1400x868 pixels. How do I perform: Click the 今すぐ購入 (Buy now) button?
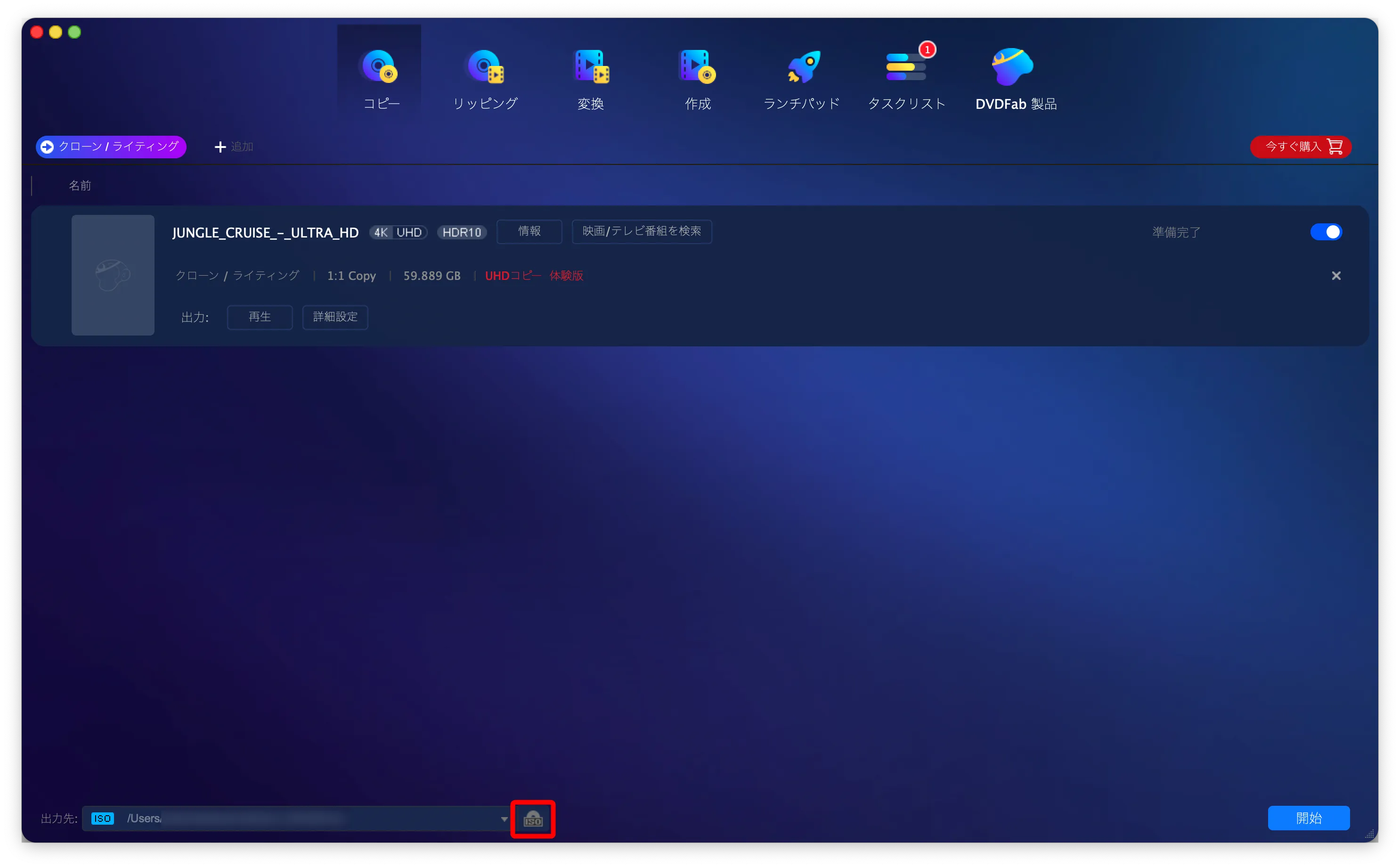[x=1301, y=147]
